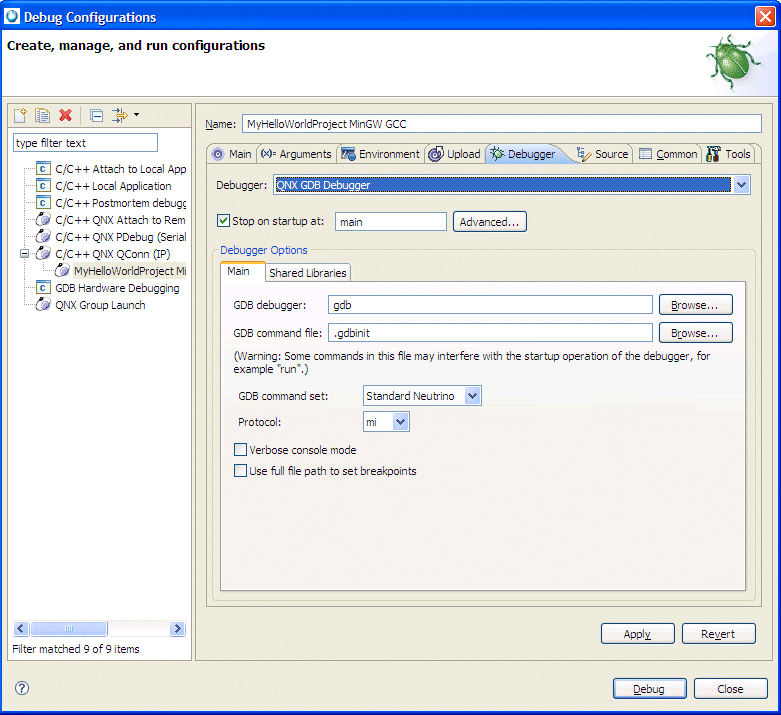Screen dimensions: 781x715
Task: Open the GDB command set dropdown
Action: 473,396
